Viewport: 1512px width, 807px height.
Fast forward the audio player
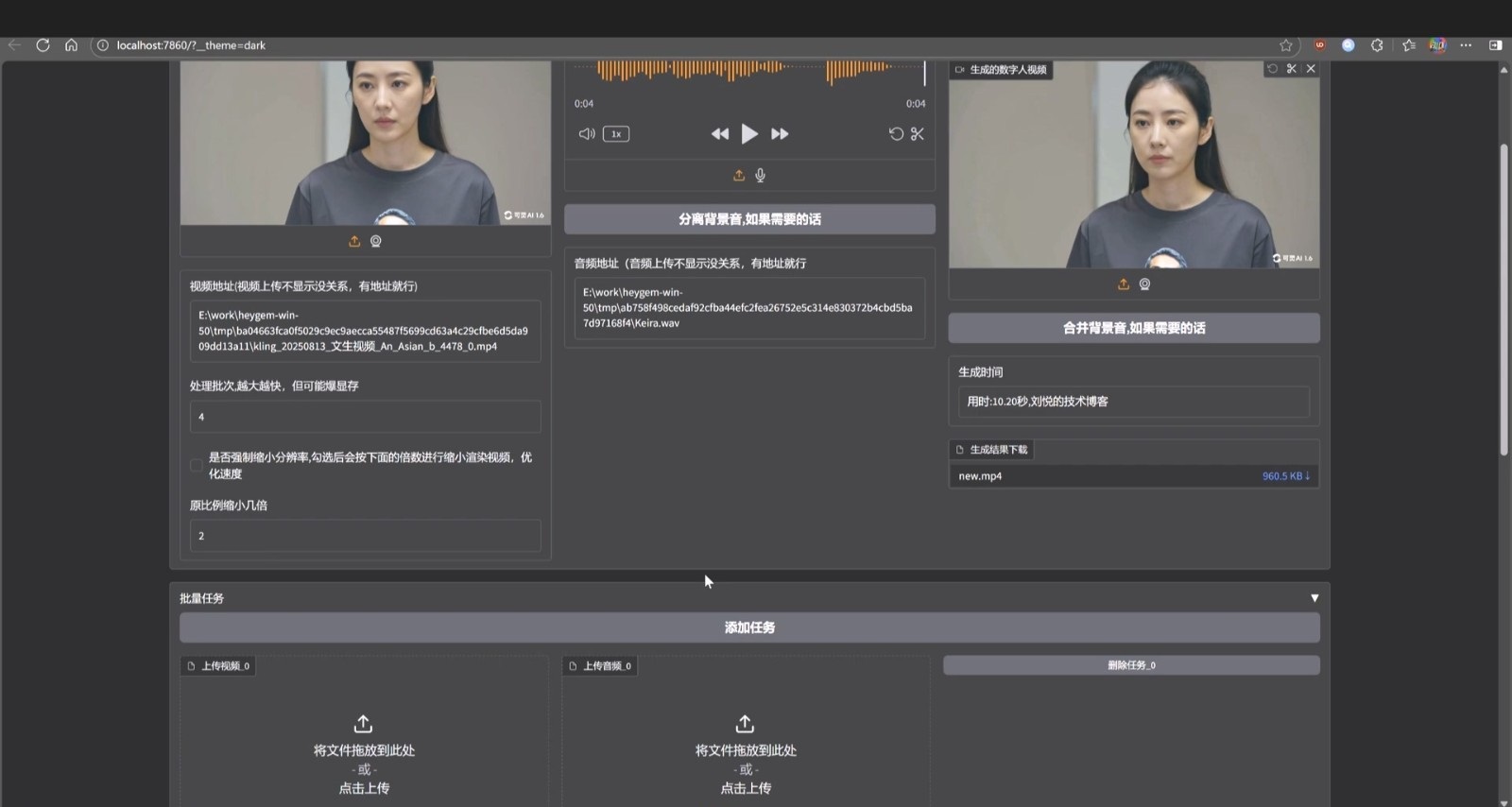click(780, 134)
